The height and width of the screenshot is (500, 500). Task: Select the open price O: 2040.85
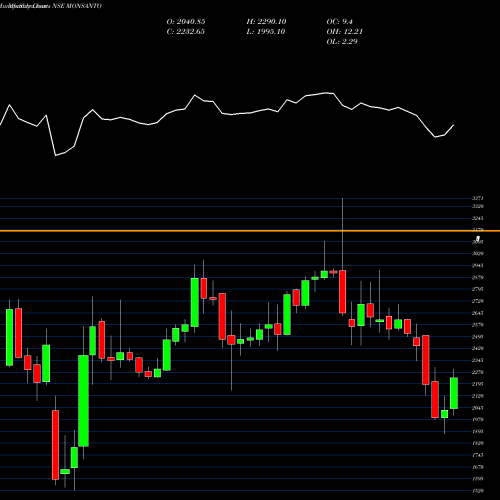(x=186, y=22)
